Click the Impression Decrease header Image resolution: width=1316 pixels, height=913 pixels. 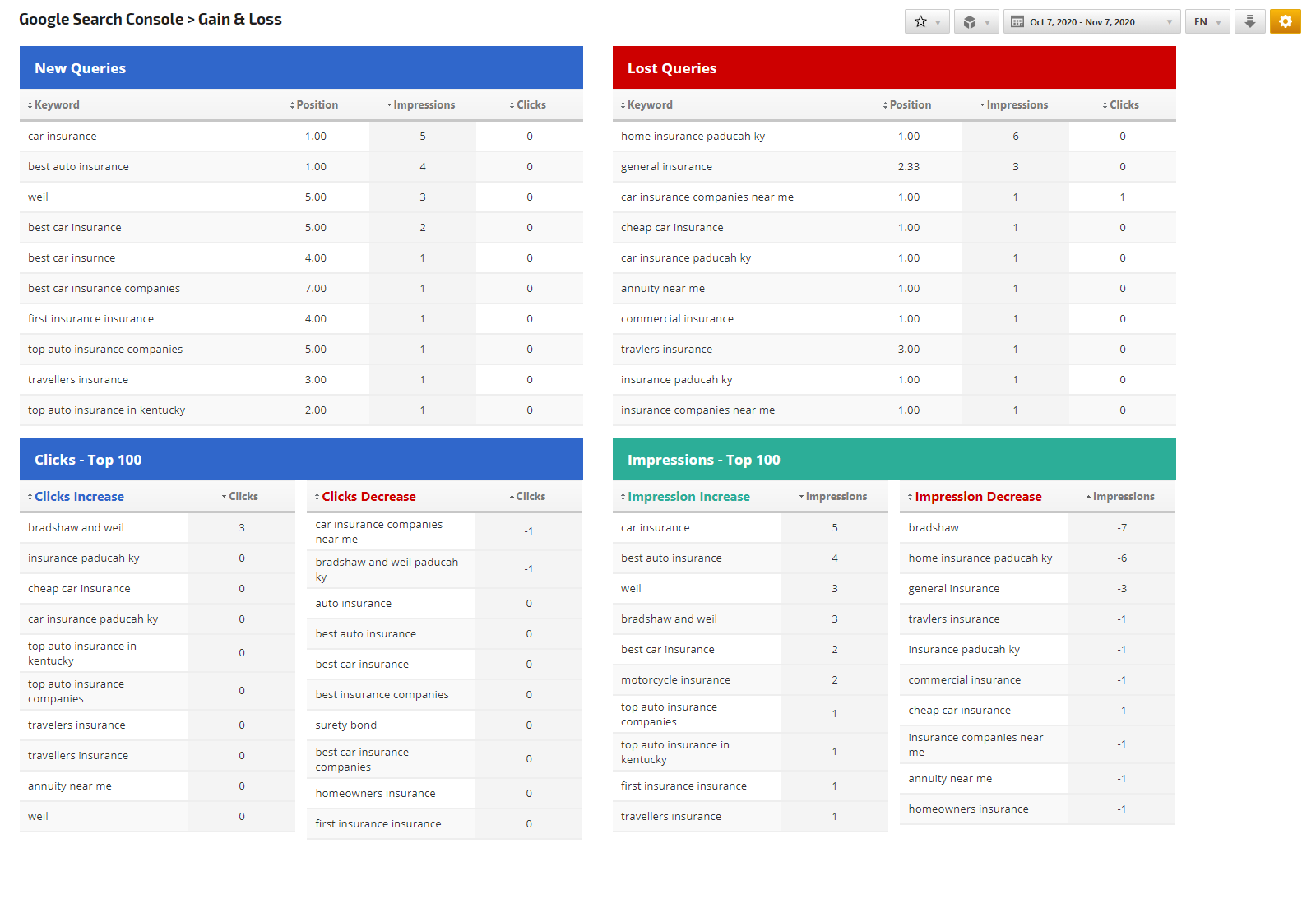click(978, 497)
